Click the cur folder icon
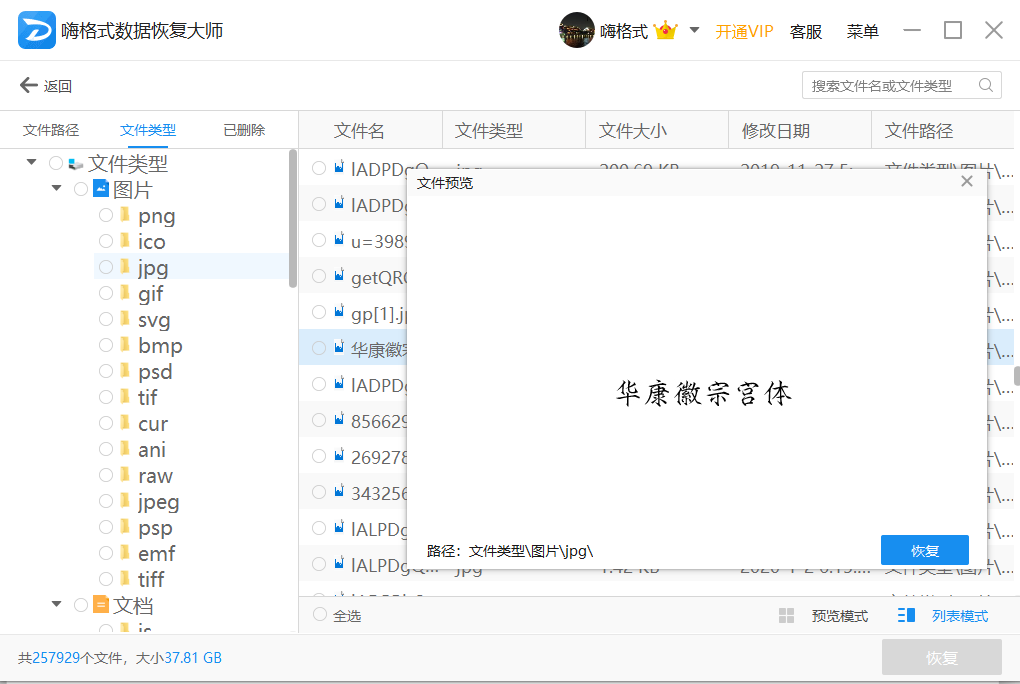Image resolution: width=1020 pixels, height=684 pixels. 125,423
